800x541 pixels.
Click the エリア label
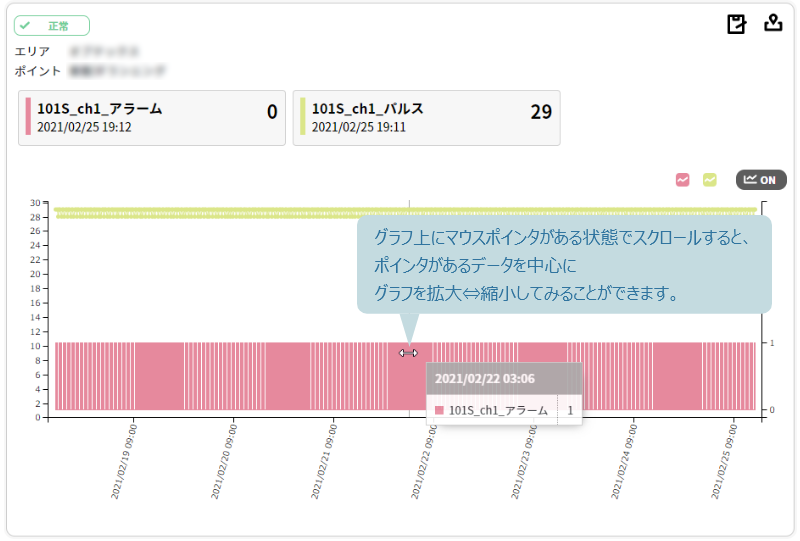point(32,52)
